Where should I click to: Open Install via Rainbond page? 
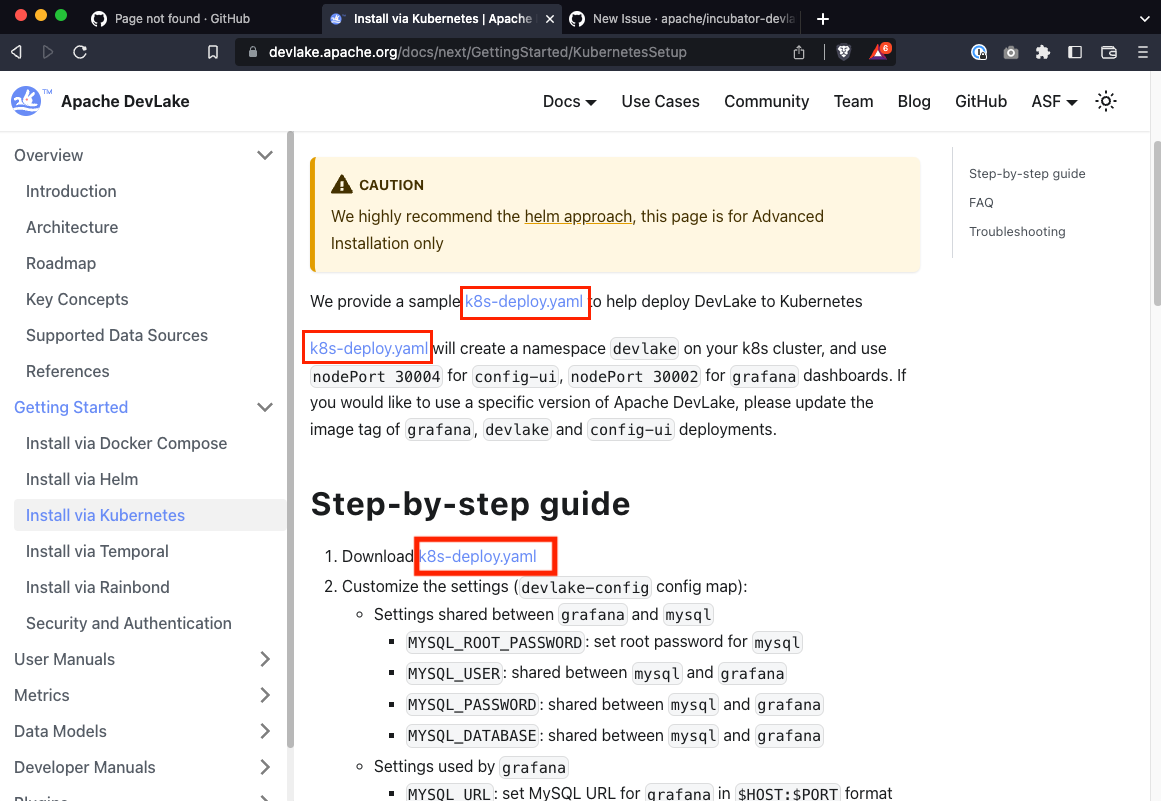[x=98, y=587]
